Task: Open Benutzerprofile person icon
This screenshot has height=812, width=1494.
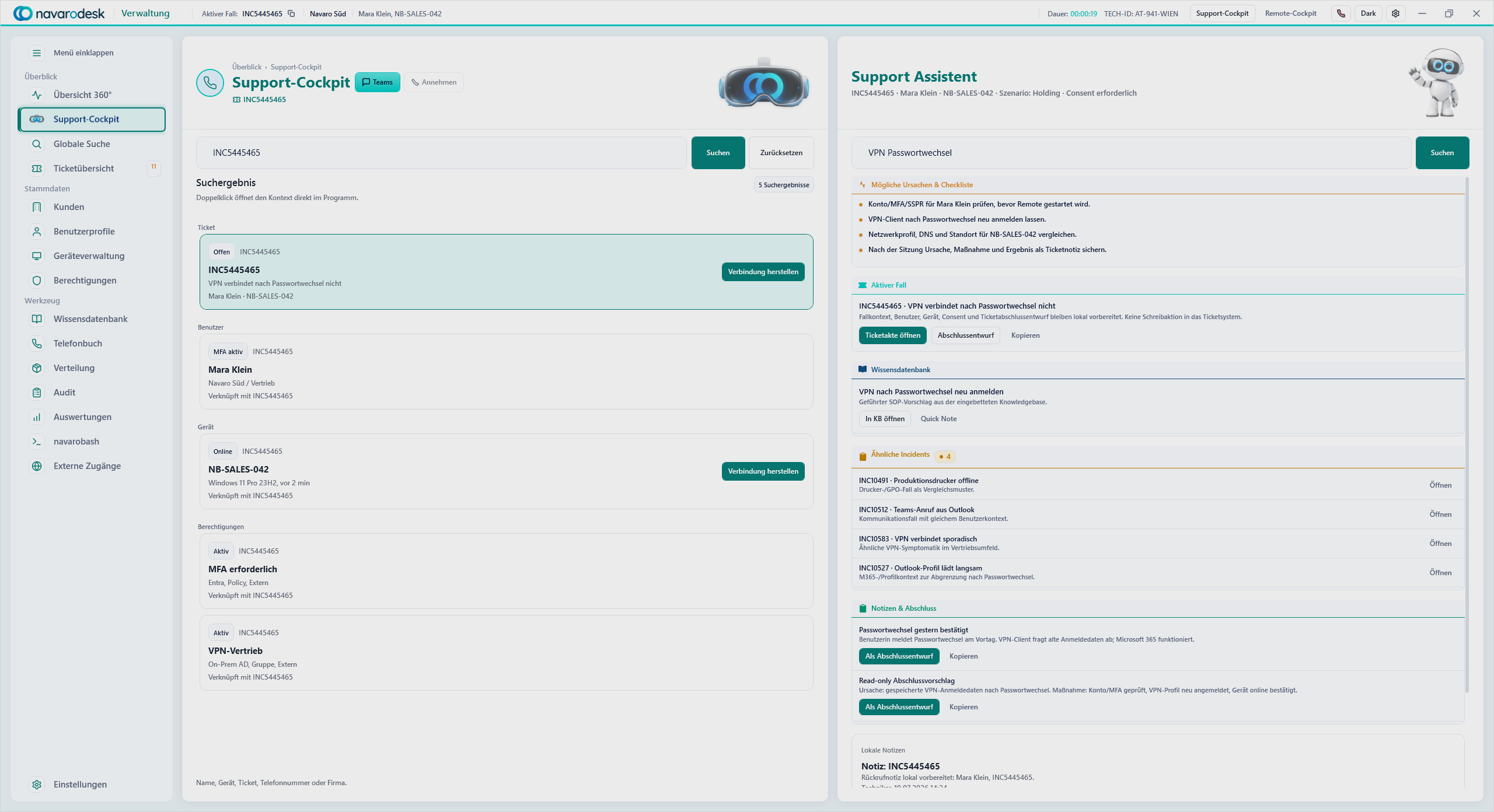Action: (37, 231)
